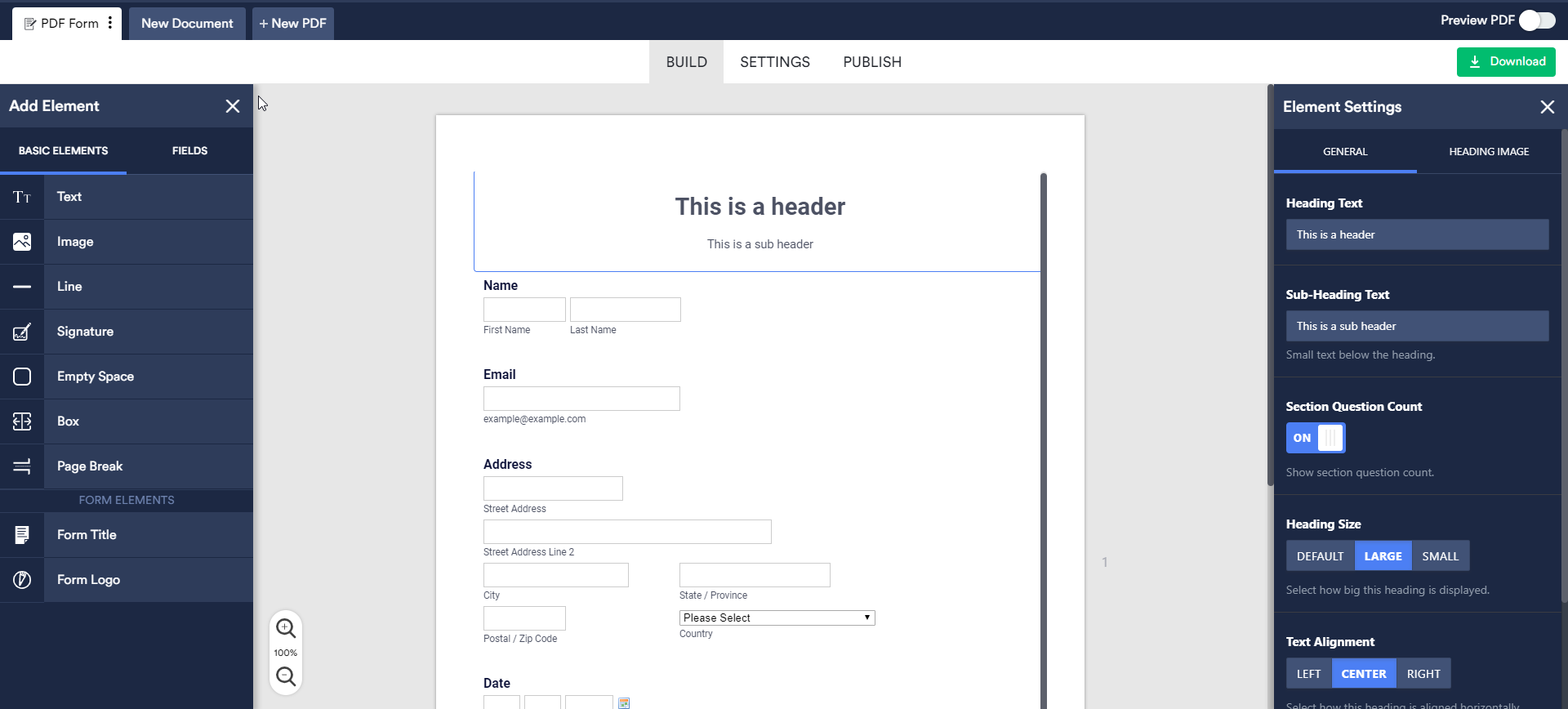Turn off Section Question Count toggle

(1315, 438)
